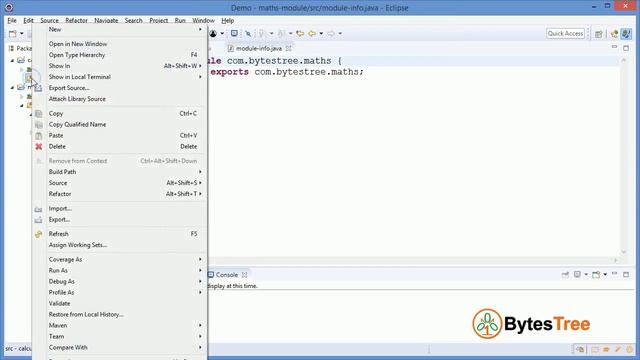Click the New wizard toolbar icon
The image size is (640, 360).
tap(13, 33)
